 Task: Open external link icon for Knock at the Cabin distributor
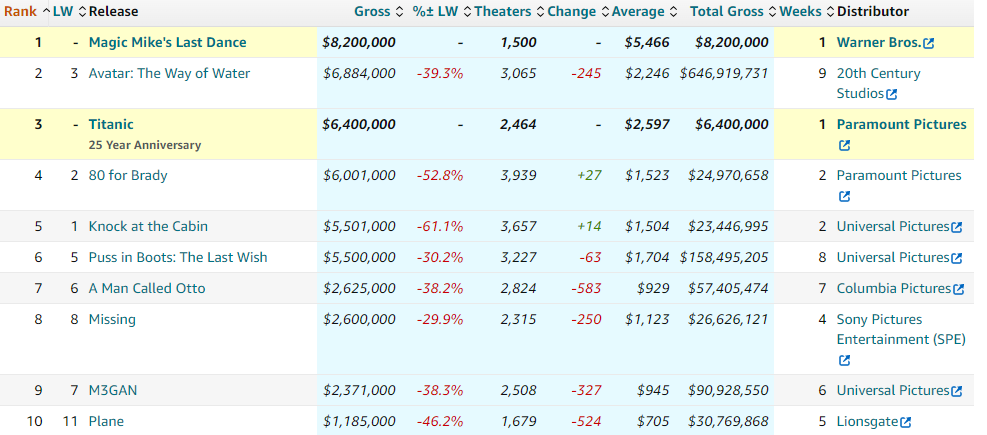(x=957, y=227)
